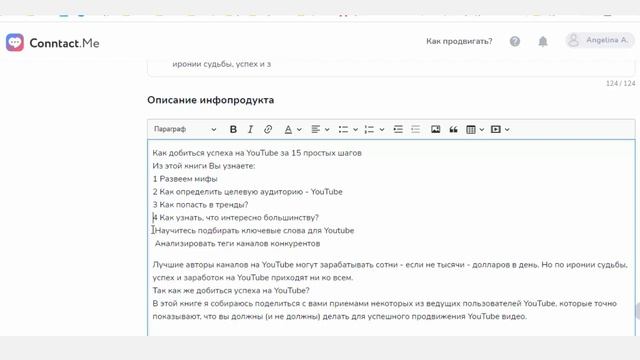Insert a table via toolbar icon
Image resolution: width=640 pixels, height=360 pixels.
tap(471, 129)
